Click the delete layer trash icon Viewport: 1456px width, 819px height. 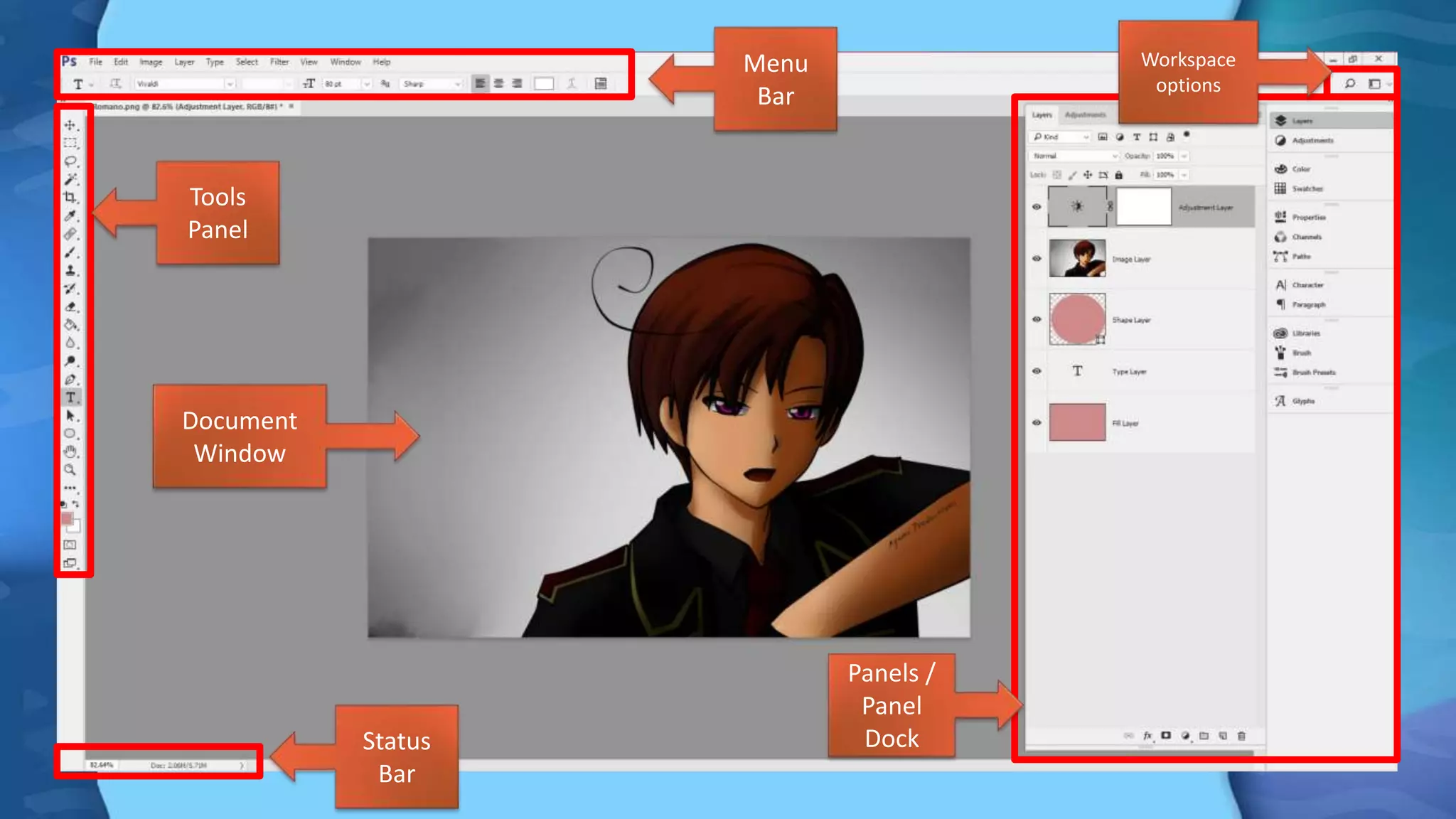click(1241, 736)
